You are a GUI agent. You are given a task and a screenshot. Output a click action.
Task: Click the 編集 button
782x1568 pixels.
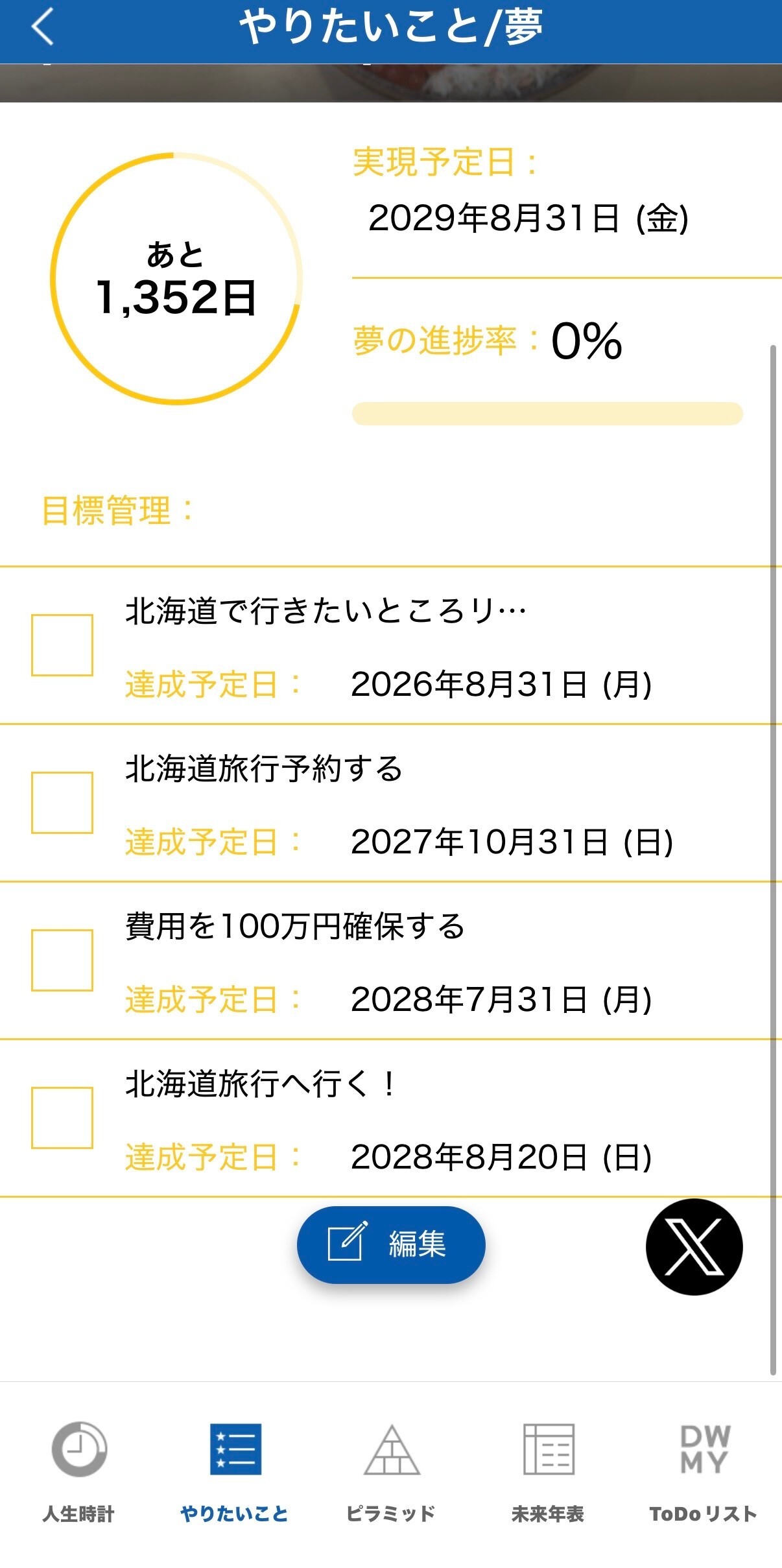pos(391,1244)
